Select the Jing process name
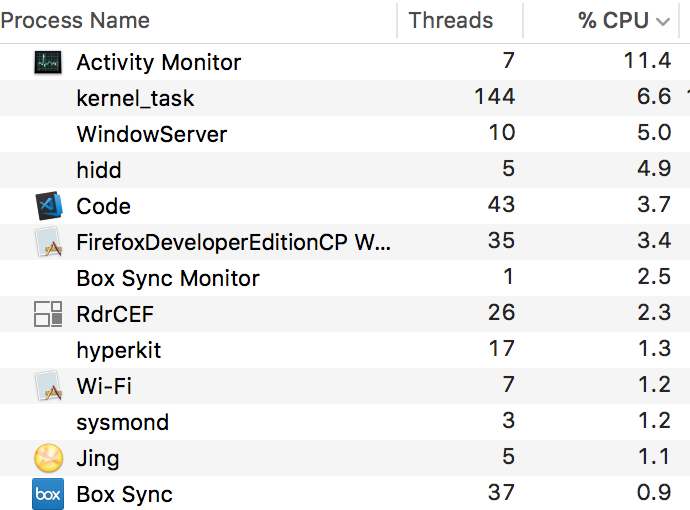The height and width of the screenshot is (510, 690). point(98,459)
